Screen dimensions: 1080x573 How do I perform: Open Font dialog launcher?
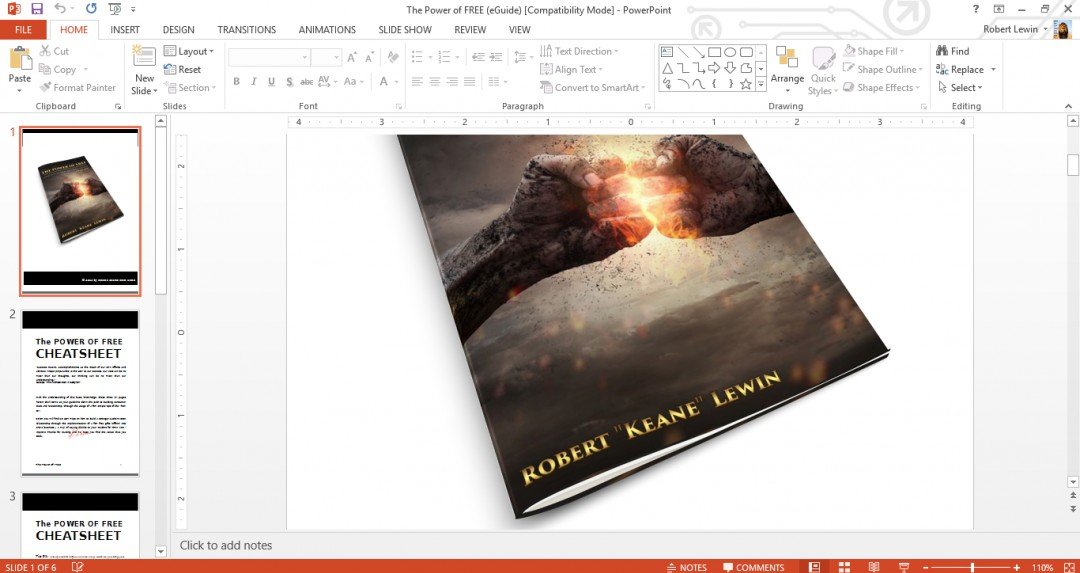398,107
